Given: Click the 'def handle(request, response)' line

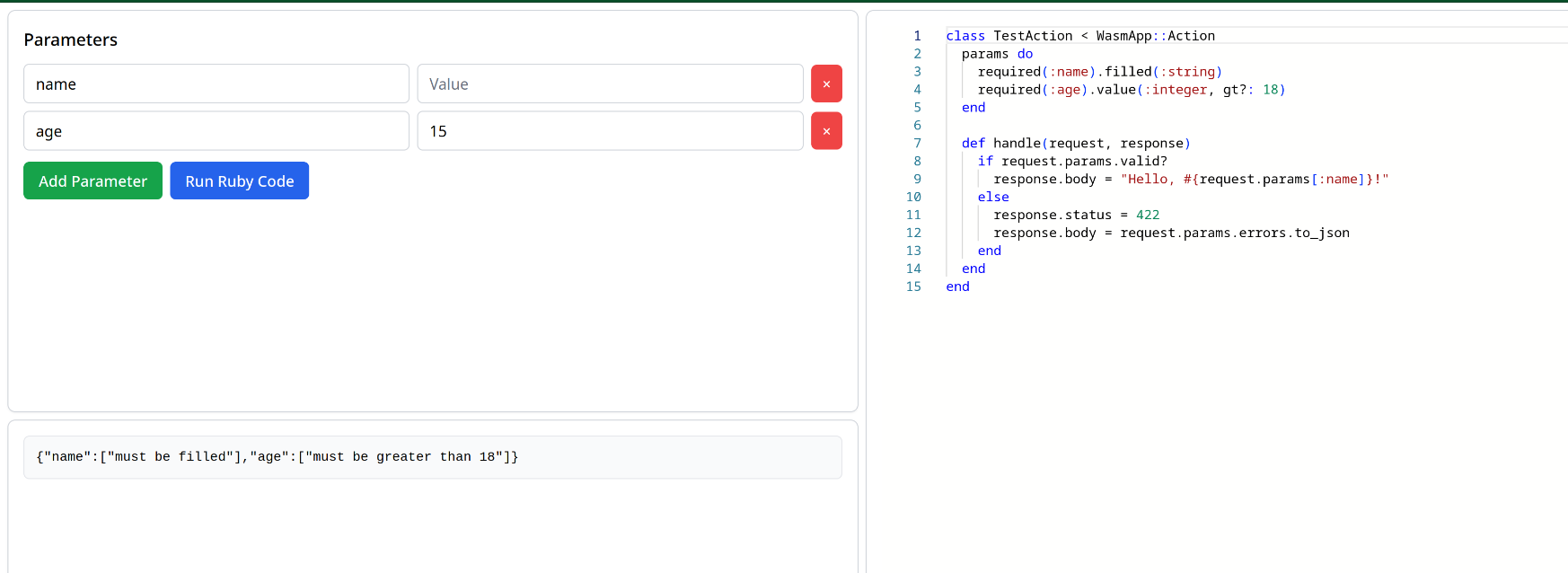Looking at the screenshot, I should pyautogui.click(x=1077, y=144).
